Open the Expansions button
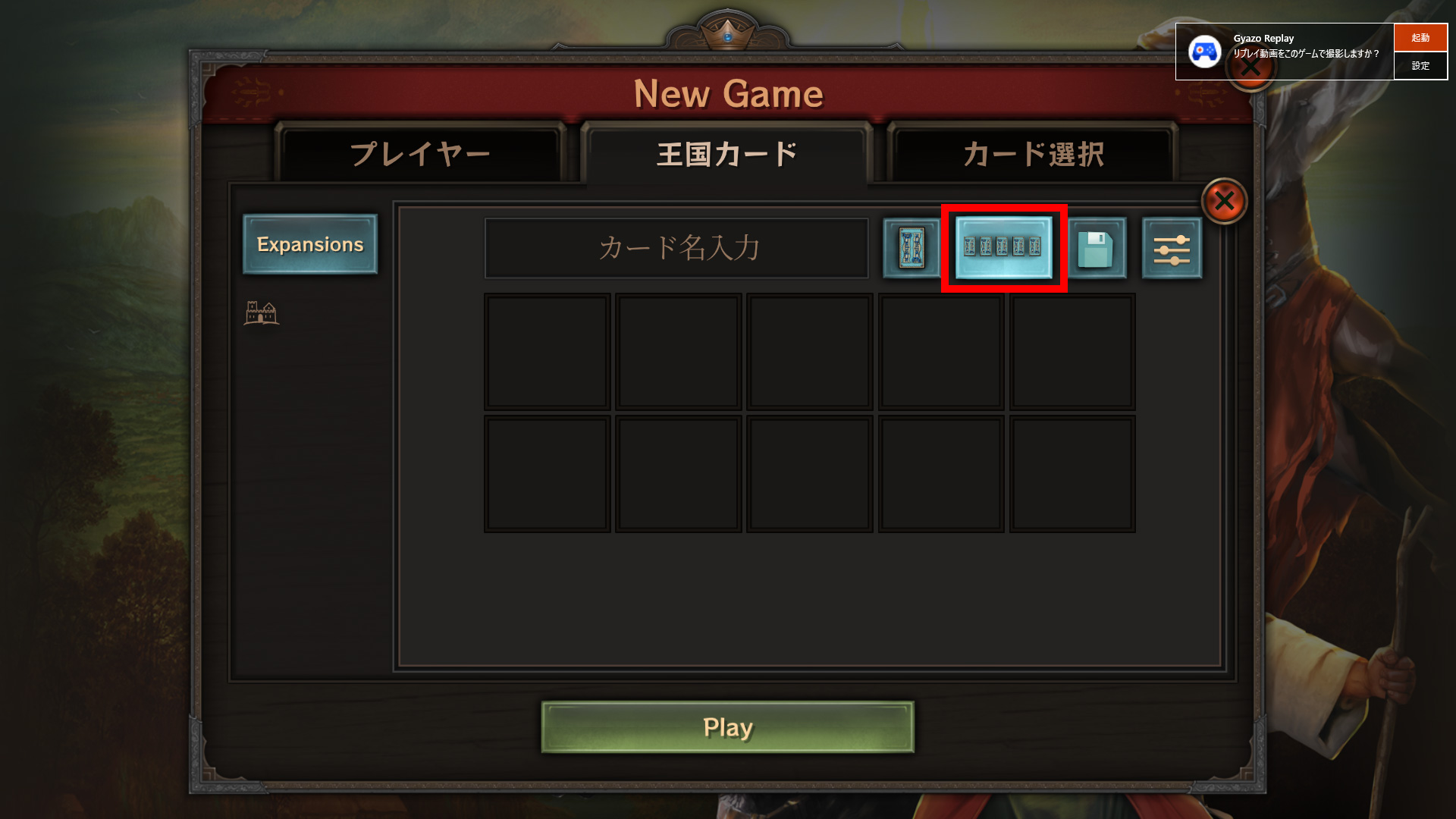The width and height of the screenshot is (1456, 819). (x=310, y=244)
